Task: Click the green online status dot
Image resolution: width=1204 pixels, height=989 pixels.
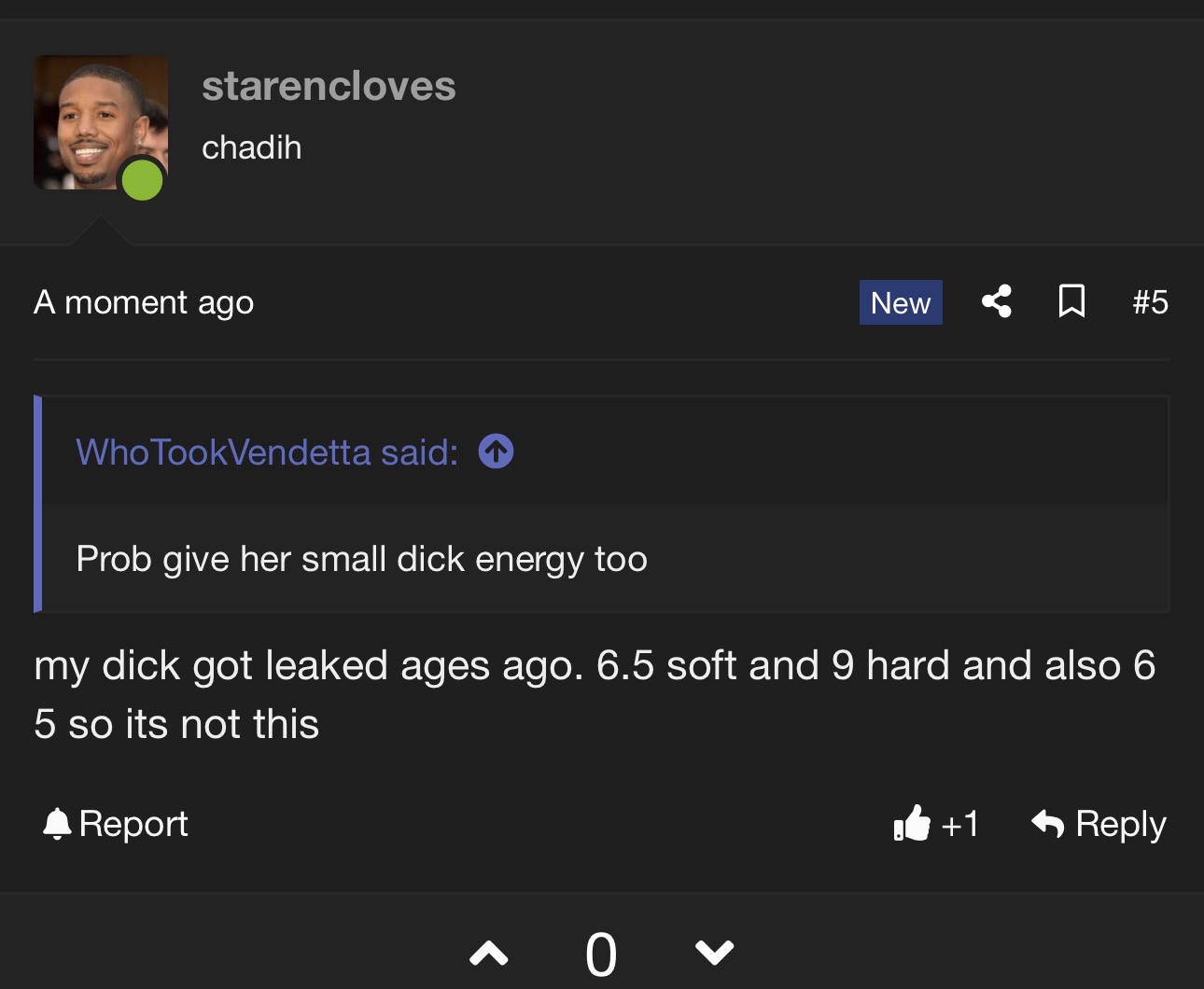Action: pos(143,179)
